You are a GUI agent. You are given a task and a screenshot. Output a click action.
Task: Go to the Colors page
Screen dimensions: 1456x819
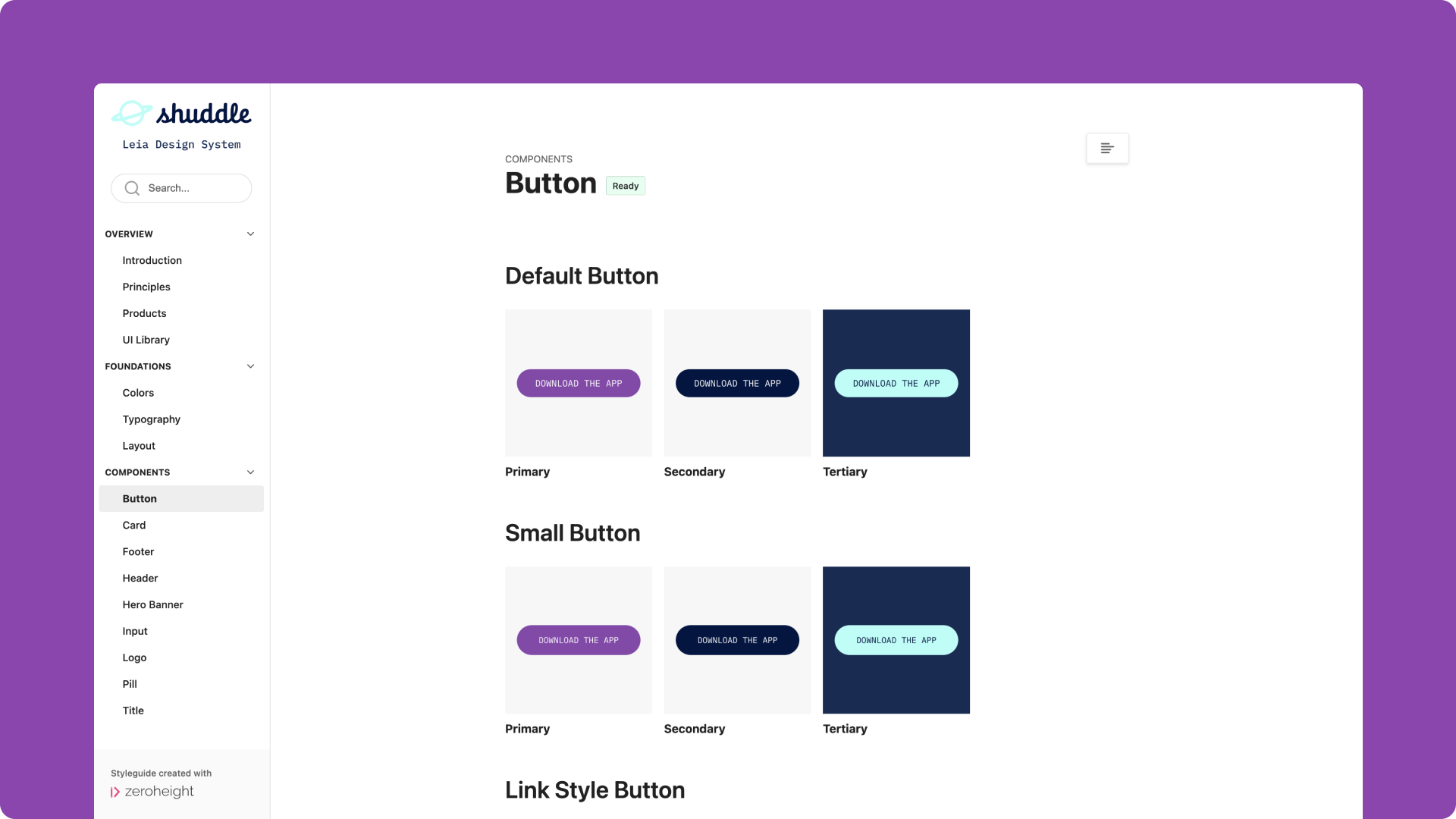click(x=138, y=393)
